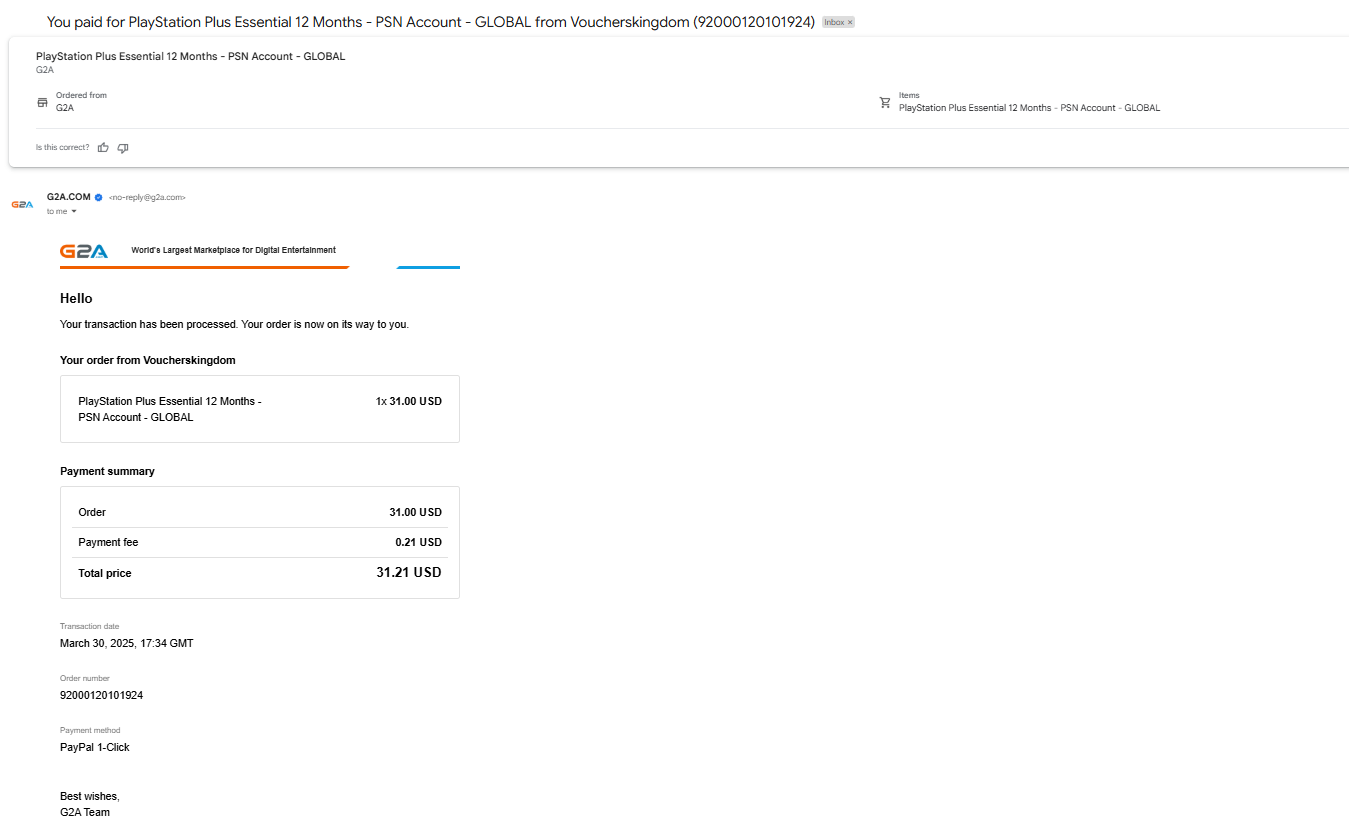The height and width of the screenshot is (837, 1349).
Task: Click the thumbs up feedback icon
Action: pyautogui.click(x=103, y=148)
